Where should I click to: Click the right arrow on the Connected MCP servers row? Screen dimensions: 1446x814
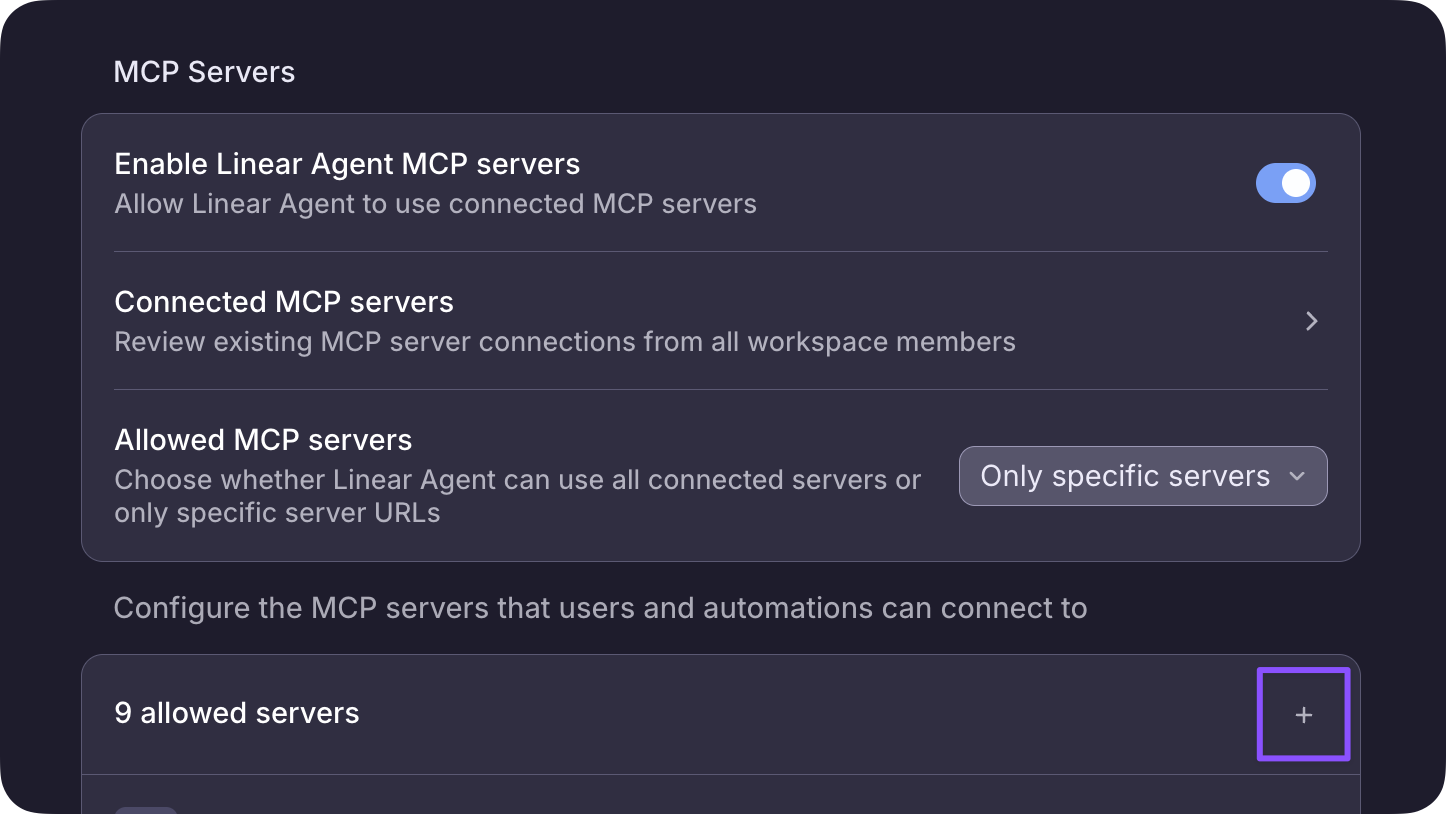[1311, 320]
